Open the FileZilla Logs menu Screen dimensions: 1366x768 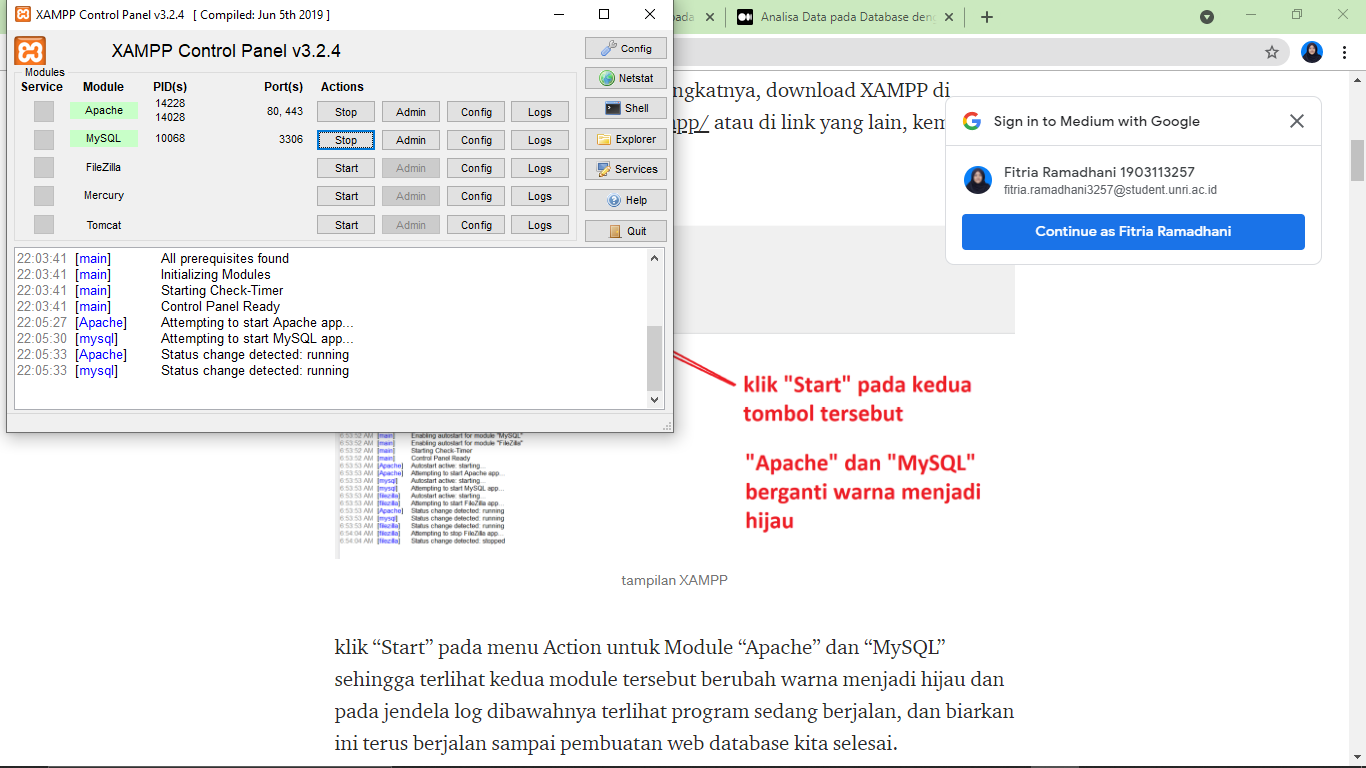click(x=540, y=168)
